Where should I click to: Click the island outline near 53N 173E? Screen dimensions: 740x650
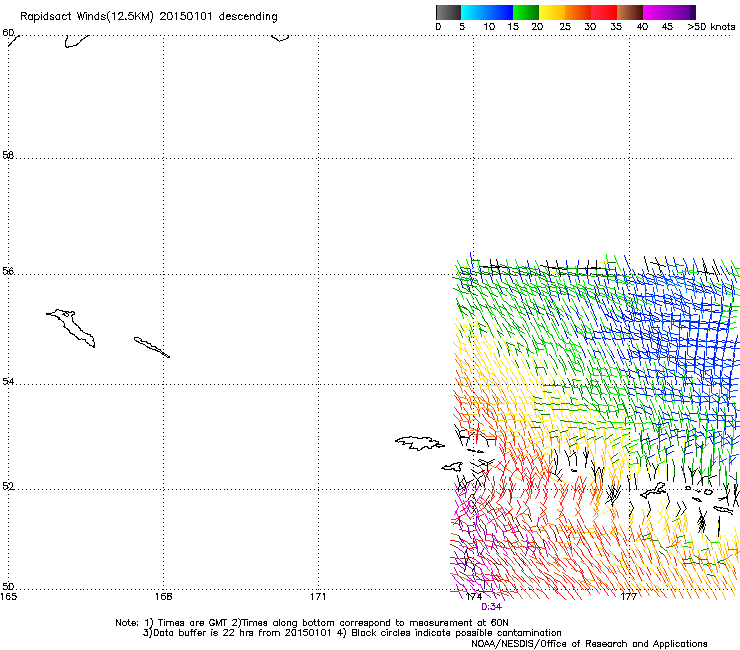pos(420,443)
